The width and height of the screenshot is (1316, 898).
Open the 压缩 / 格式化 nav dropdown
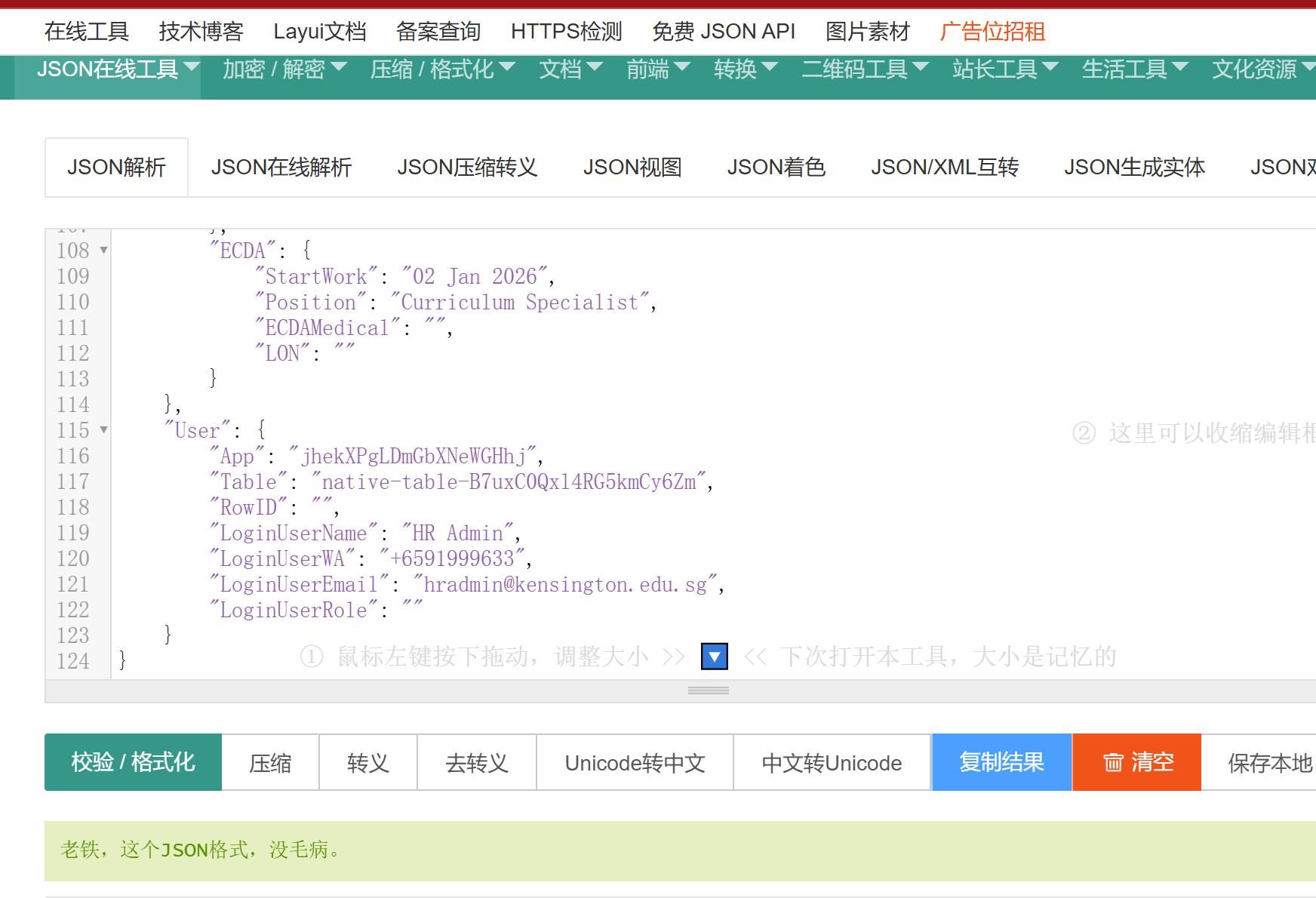[441, 69]
